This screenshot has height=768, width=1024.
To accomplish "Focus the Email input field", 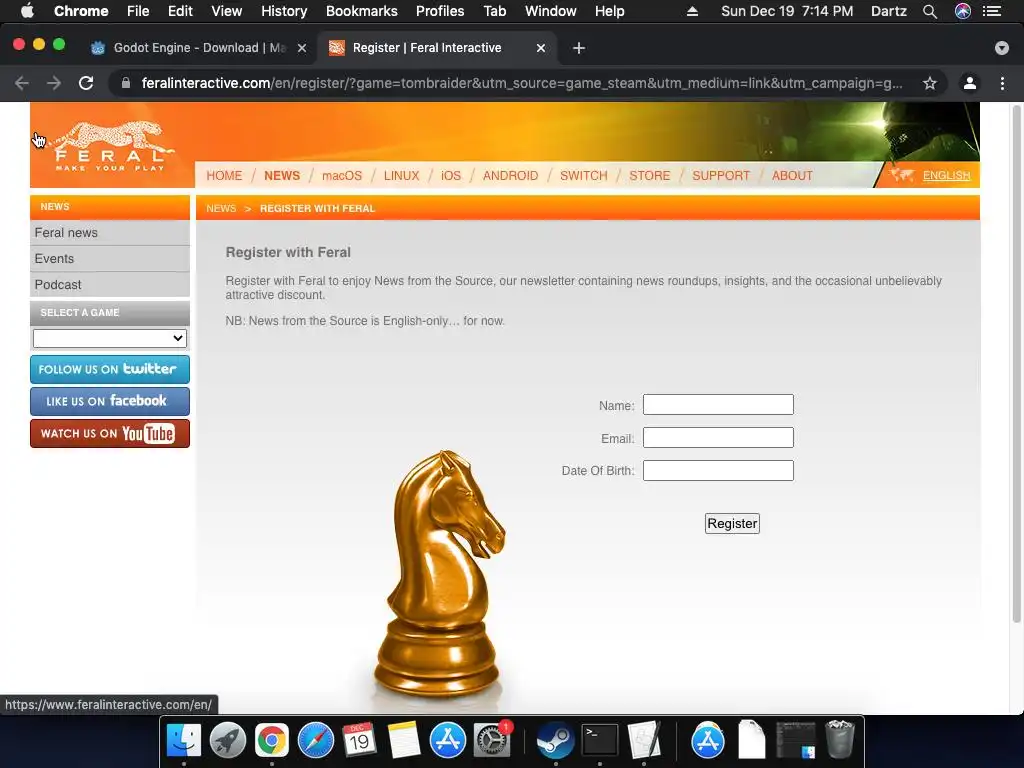I will (718, 438).
